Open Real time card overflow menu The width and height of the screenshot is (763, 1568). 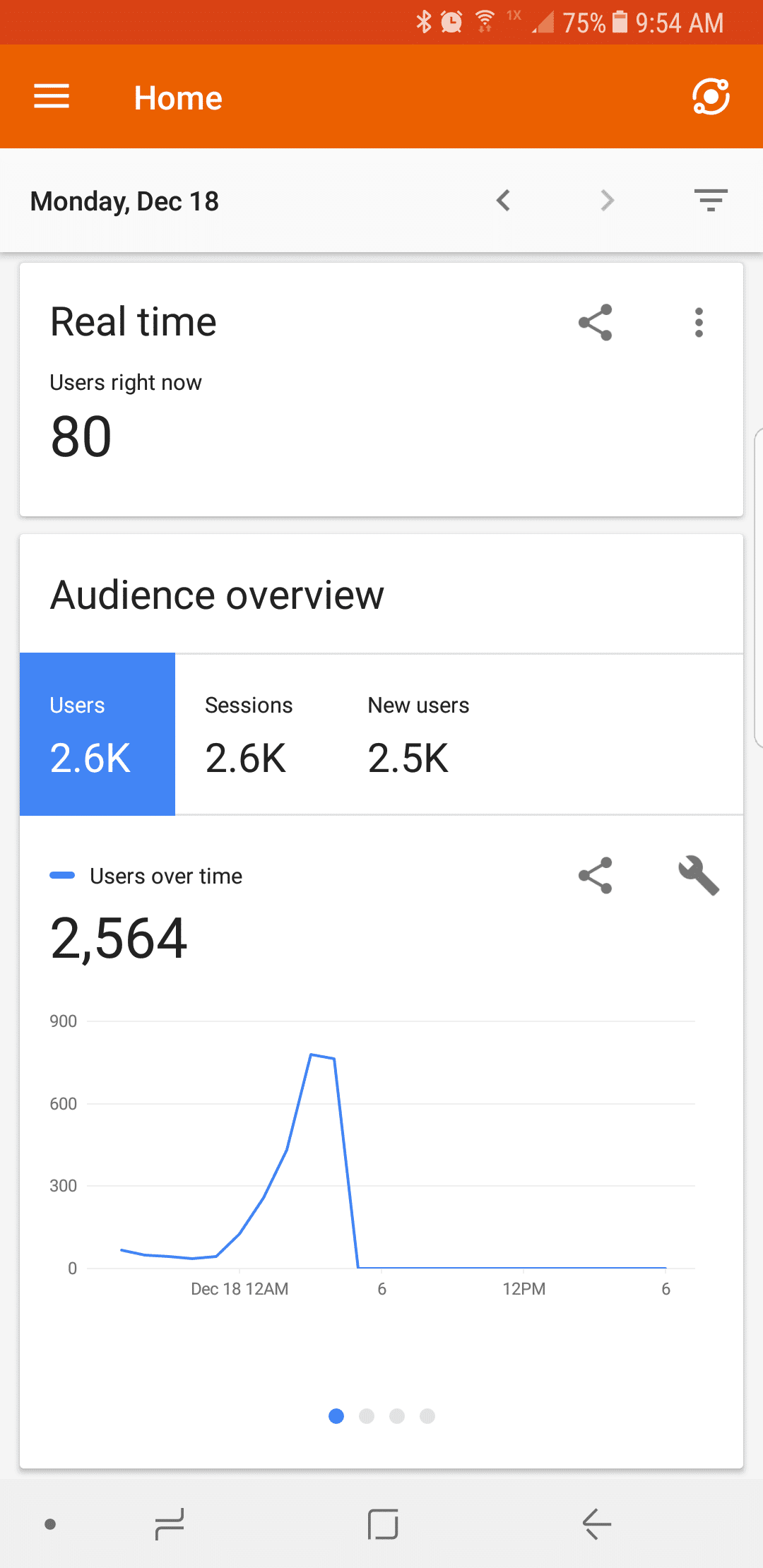point(699,323)
